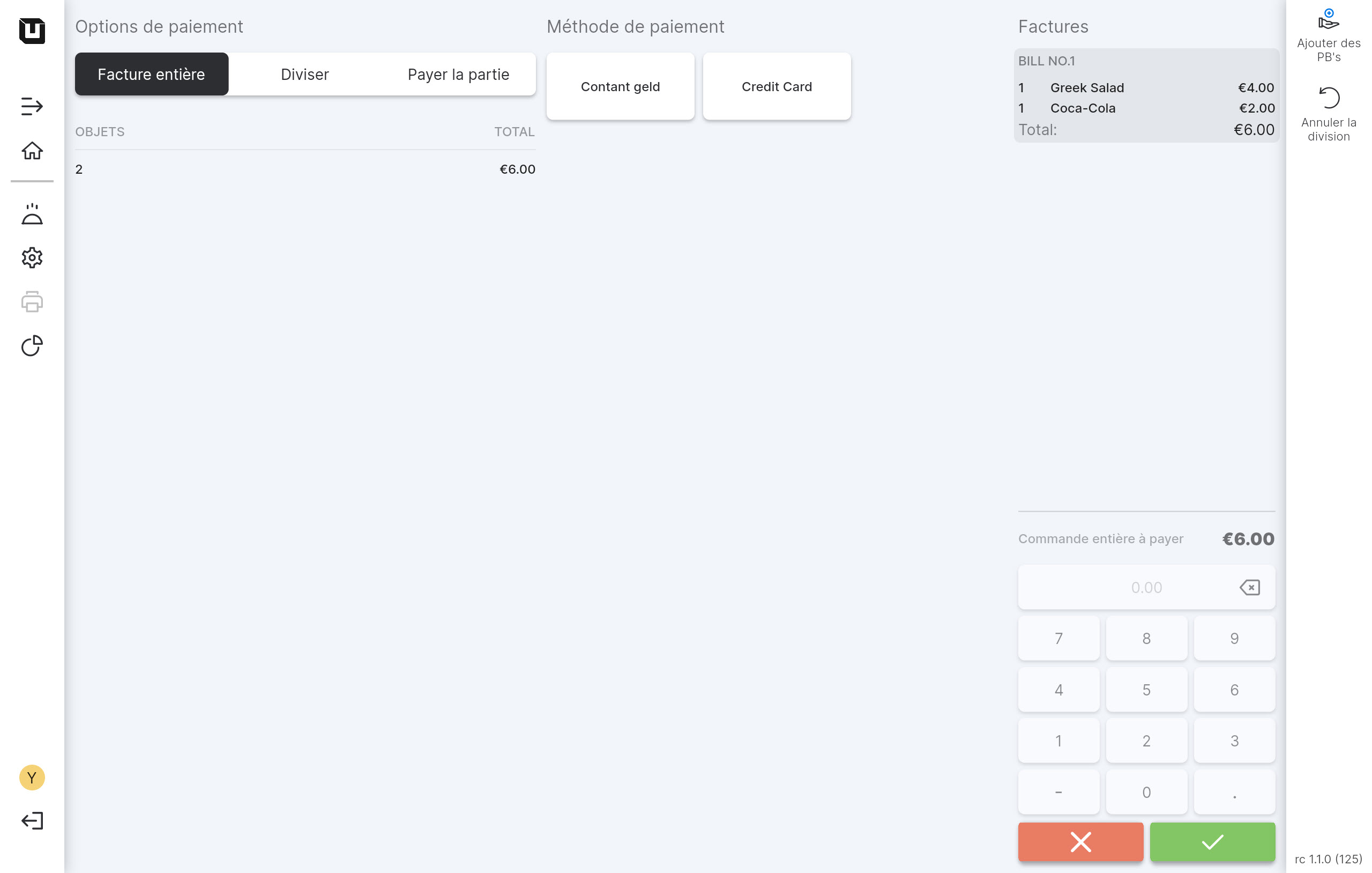Open the settings gear icon
Viewport: 1372px width, 873px height.
point(32,258)
